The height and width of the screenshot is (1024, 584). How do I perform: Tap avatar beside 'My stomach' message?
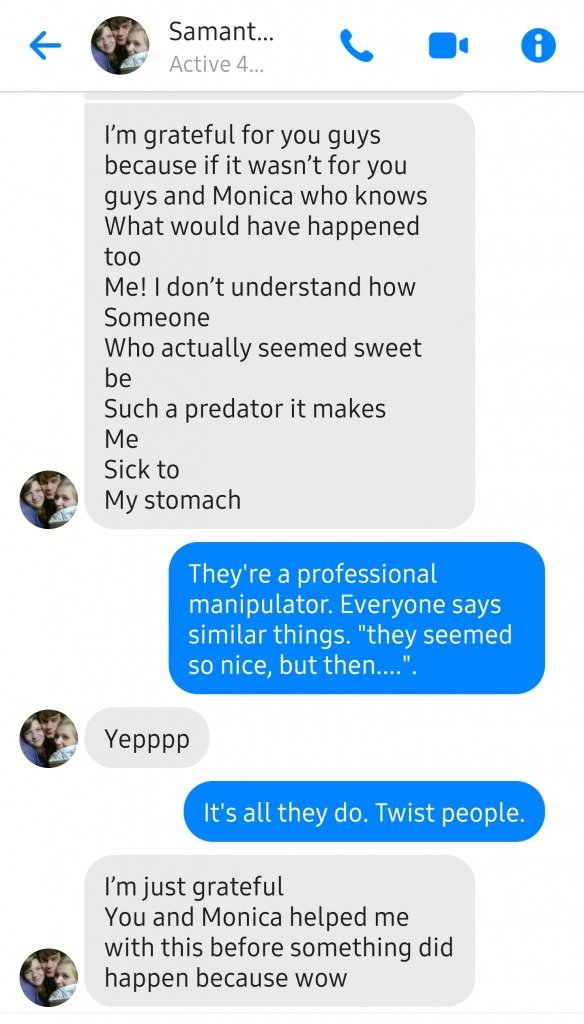49,499
